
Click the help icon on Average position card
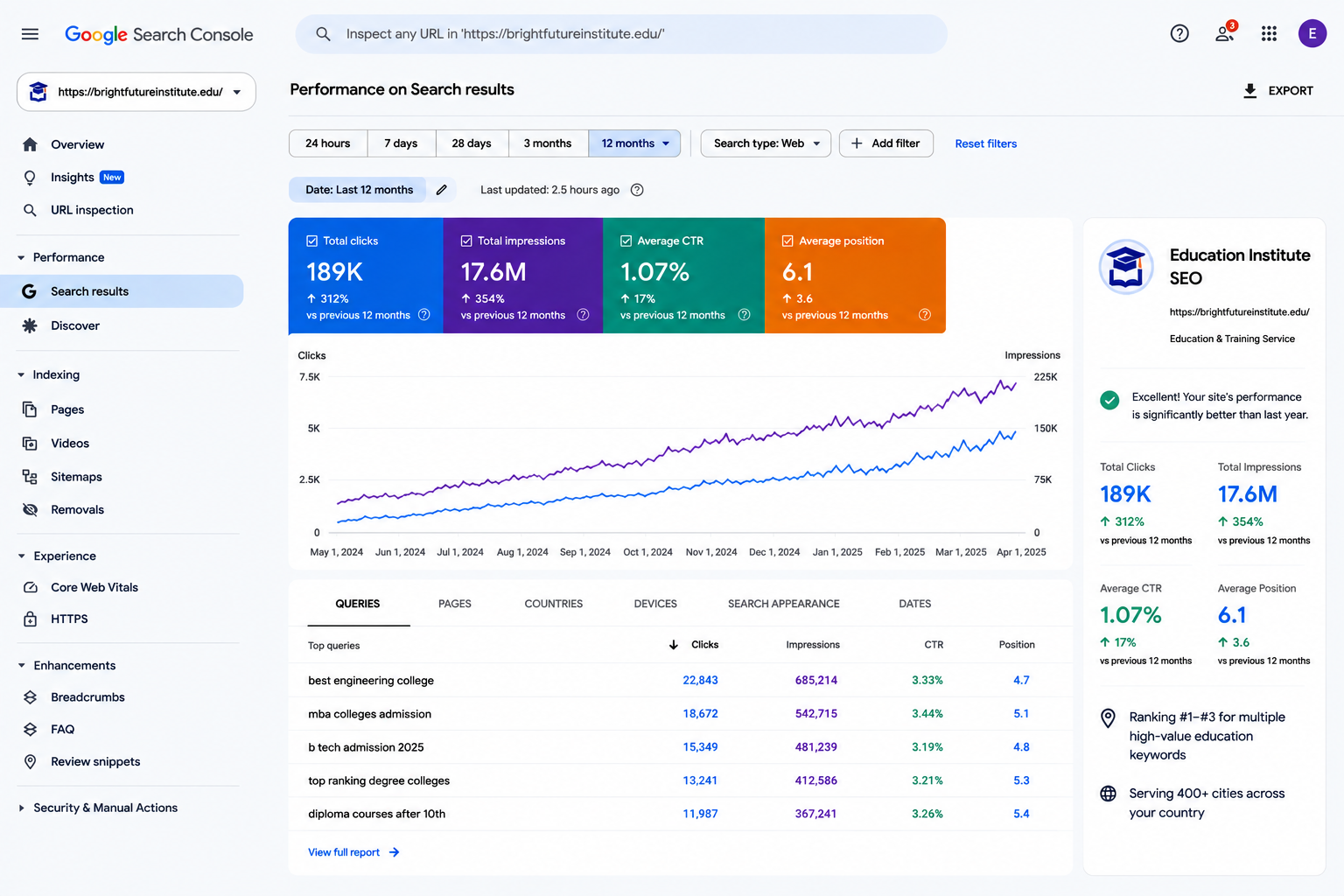pos(925,315)
